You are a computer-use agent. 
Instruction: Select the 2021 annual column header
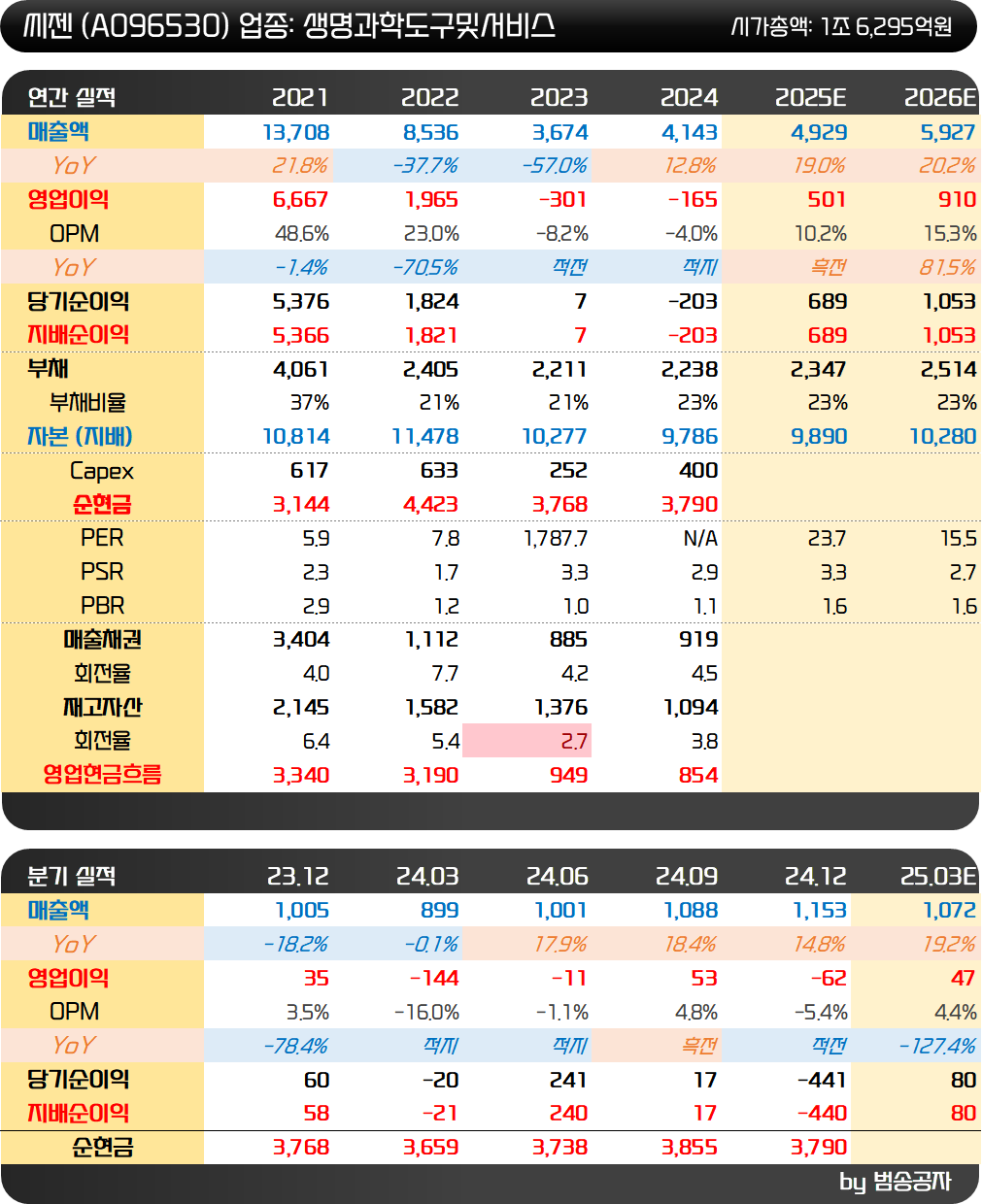[x=300, y=97]
